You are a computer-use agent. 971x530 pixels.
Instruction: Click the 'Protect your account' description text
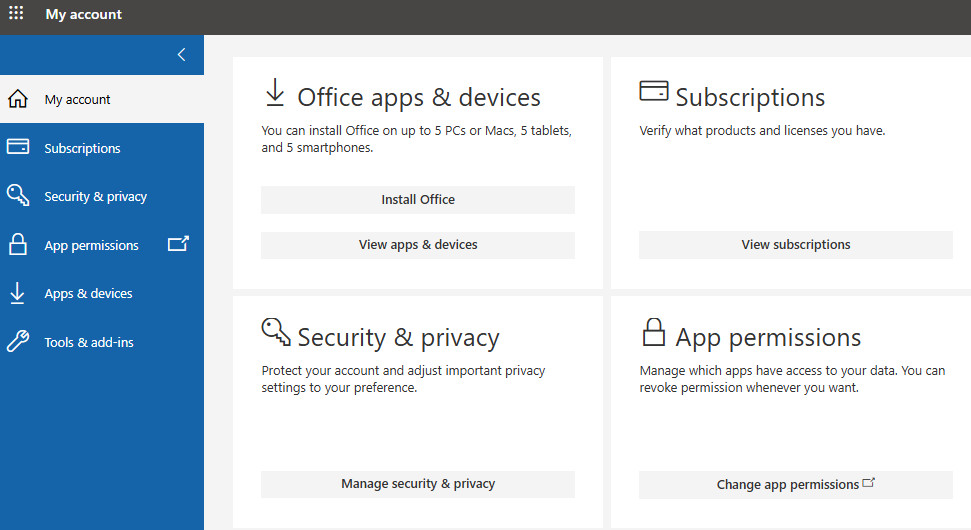click(403, 379)
